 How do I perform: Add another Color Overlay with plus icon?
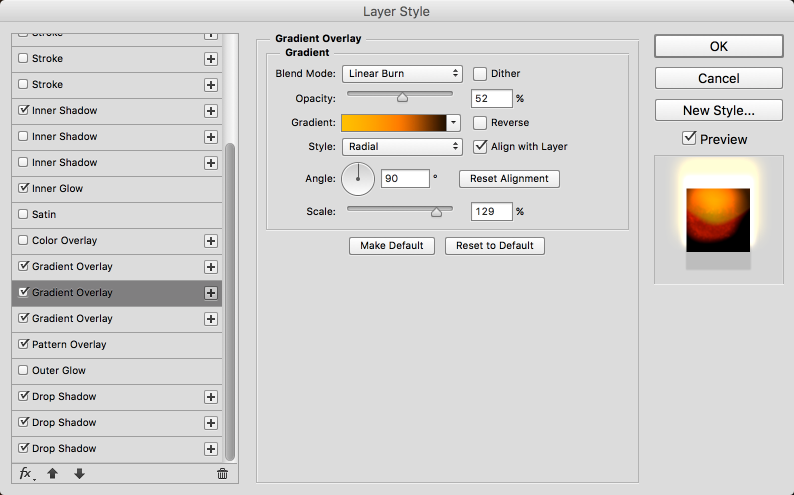pyautogui.click(x=211, y=241)
